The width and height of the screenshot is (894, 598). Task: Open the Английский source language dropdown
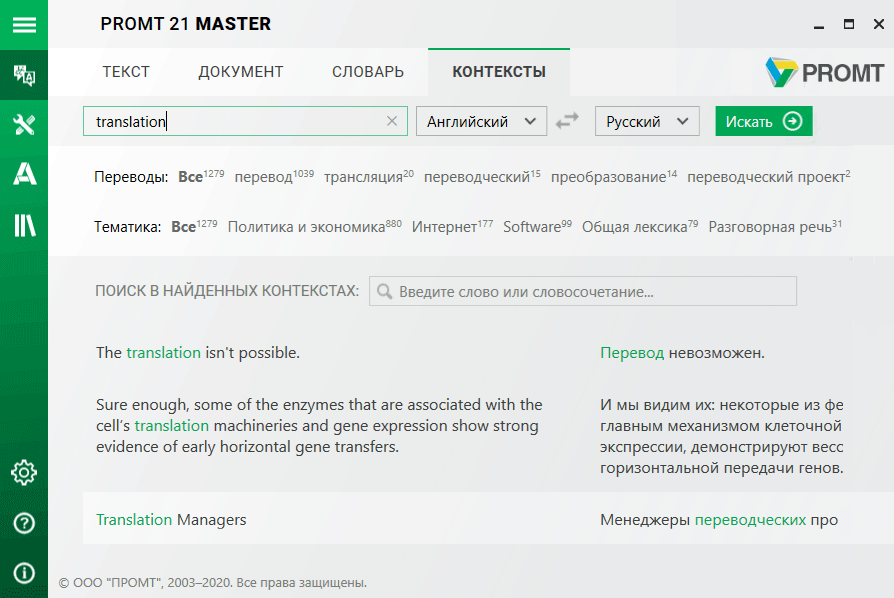pyautogui.click(x=481, y=121)
